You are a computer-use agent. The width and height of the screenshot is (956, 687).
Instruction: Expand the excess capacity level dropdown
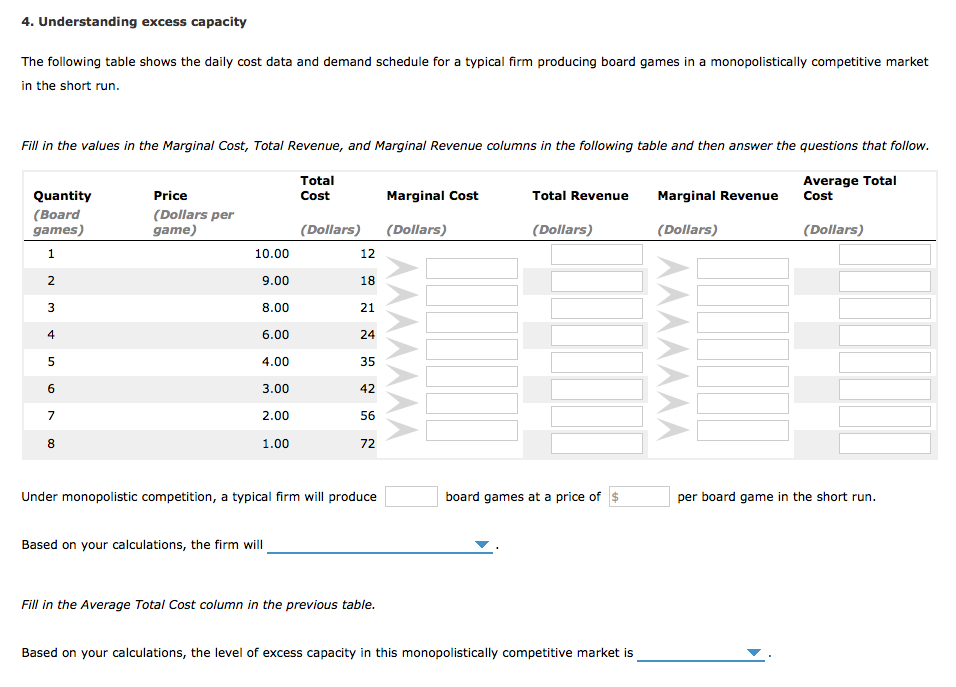(700, 653)
